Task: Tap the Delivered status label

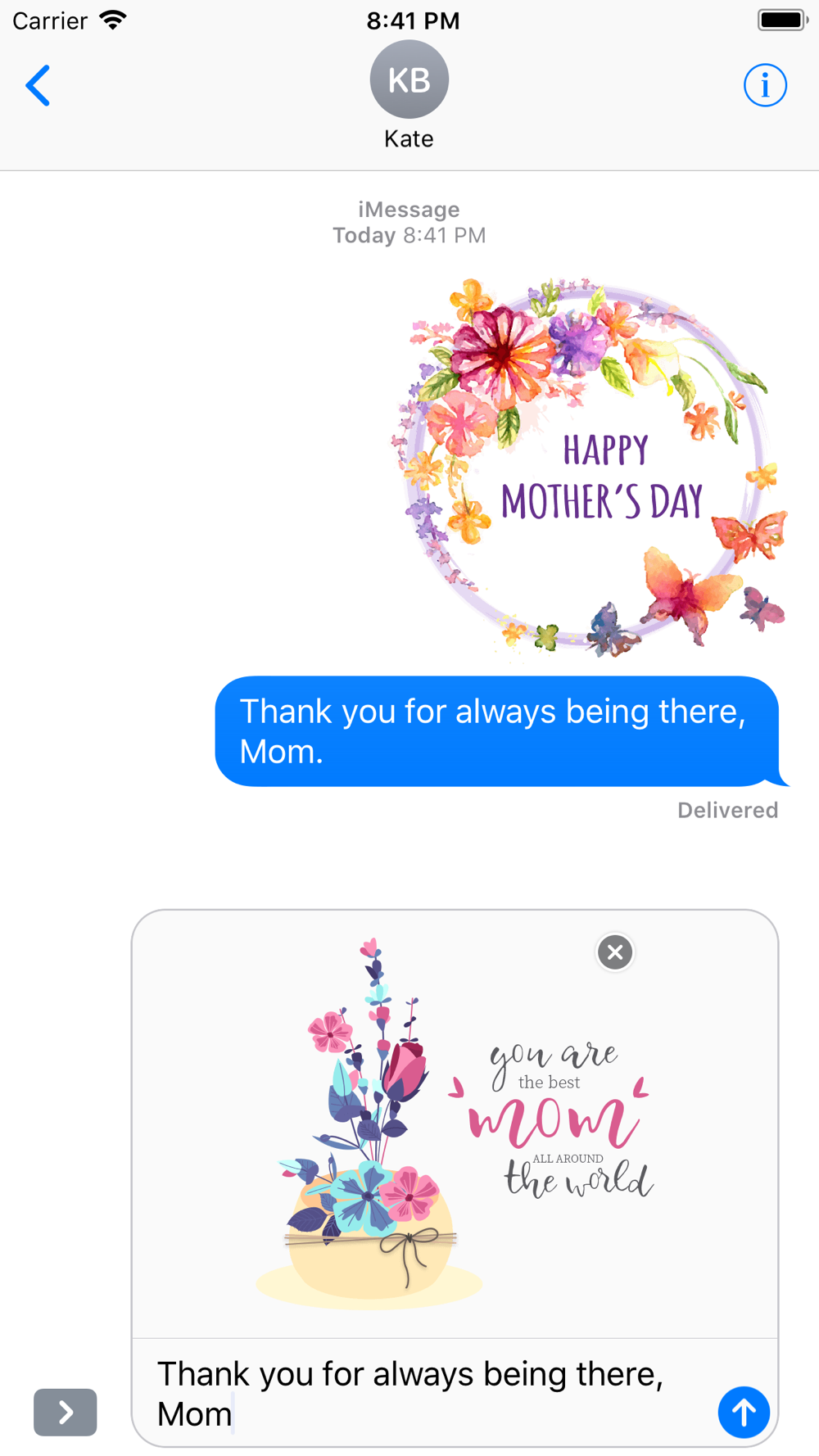Action: click(x=727, y=810)
